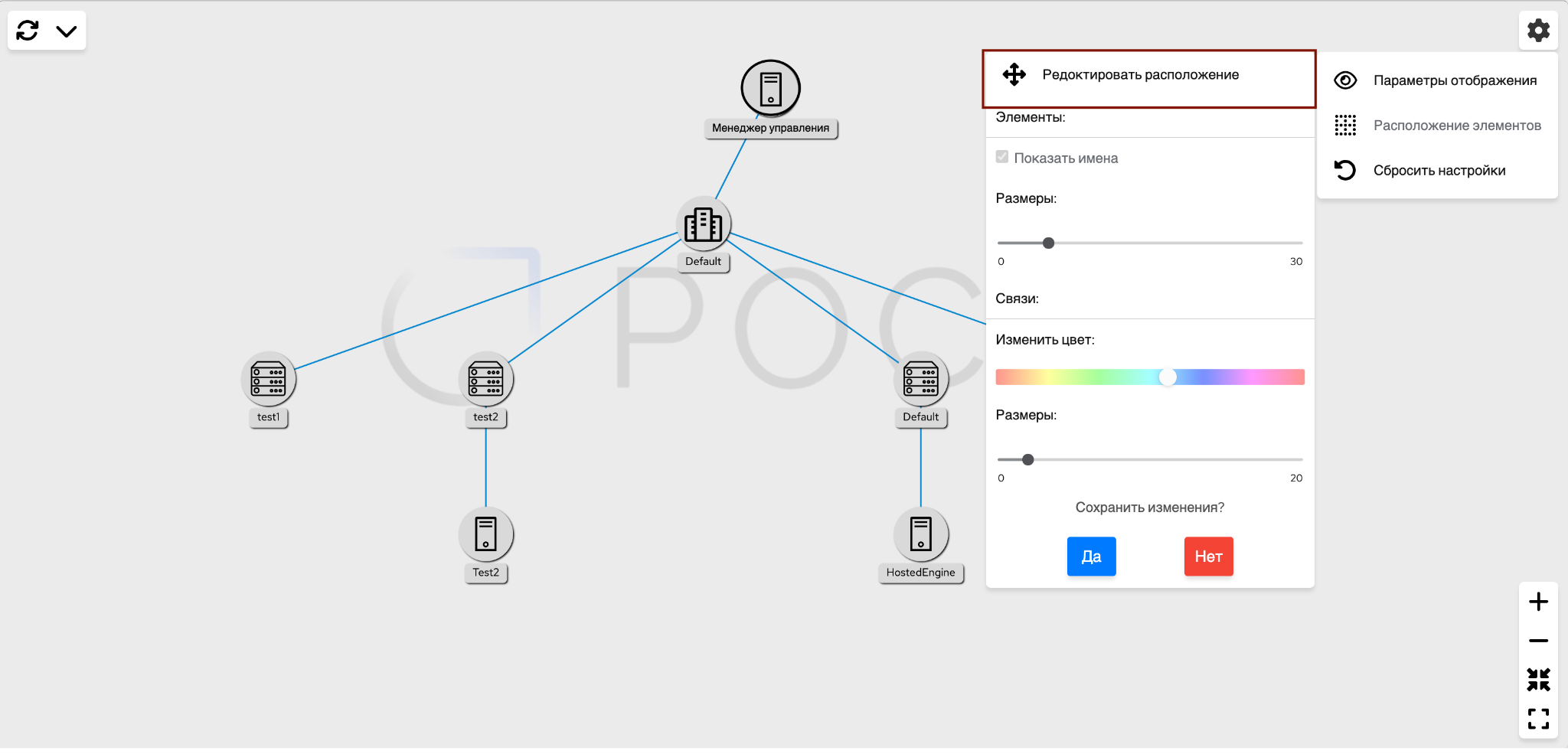The width and height of the screenshot is (1568, 754).
Task: Open Параметры отображения menu item
Action: click(1454, 80)
